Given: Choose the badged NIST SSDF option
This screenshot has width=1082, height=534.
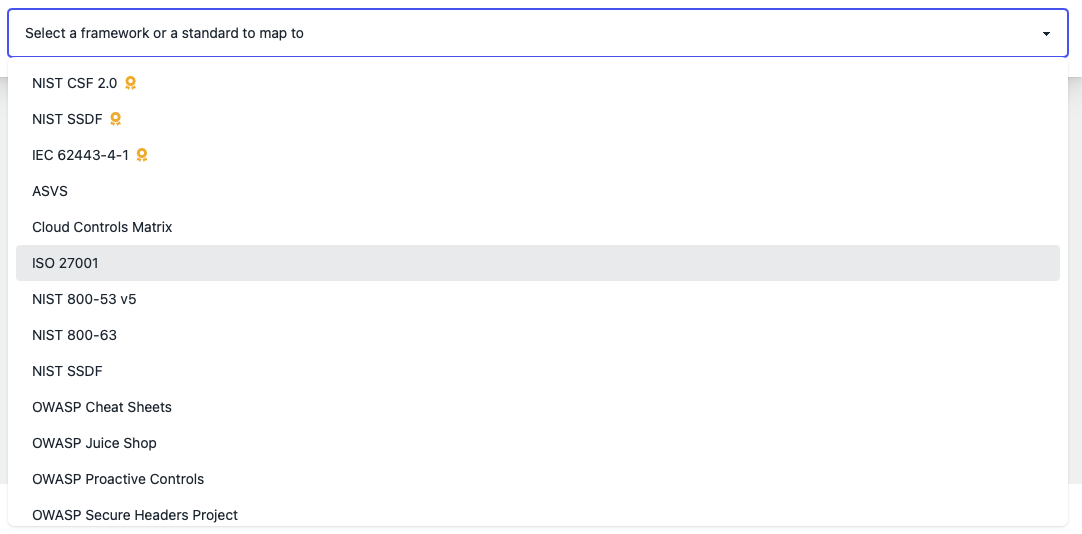Looking at the screenshot, I should click(x=67, y=119).
